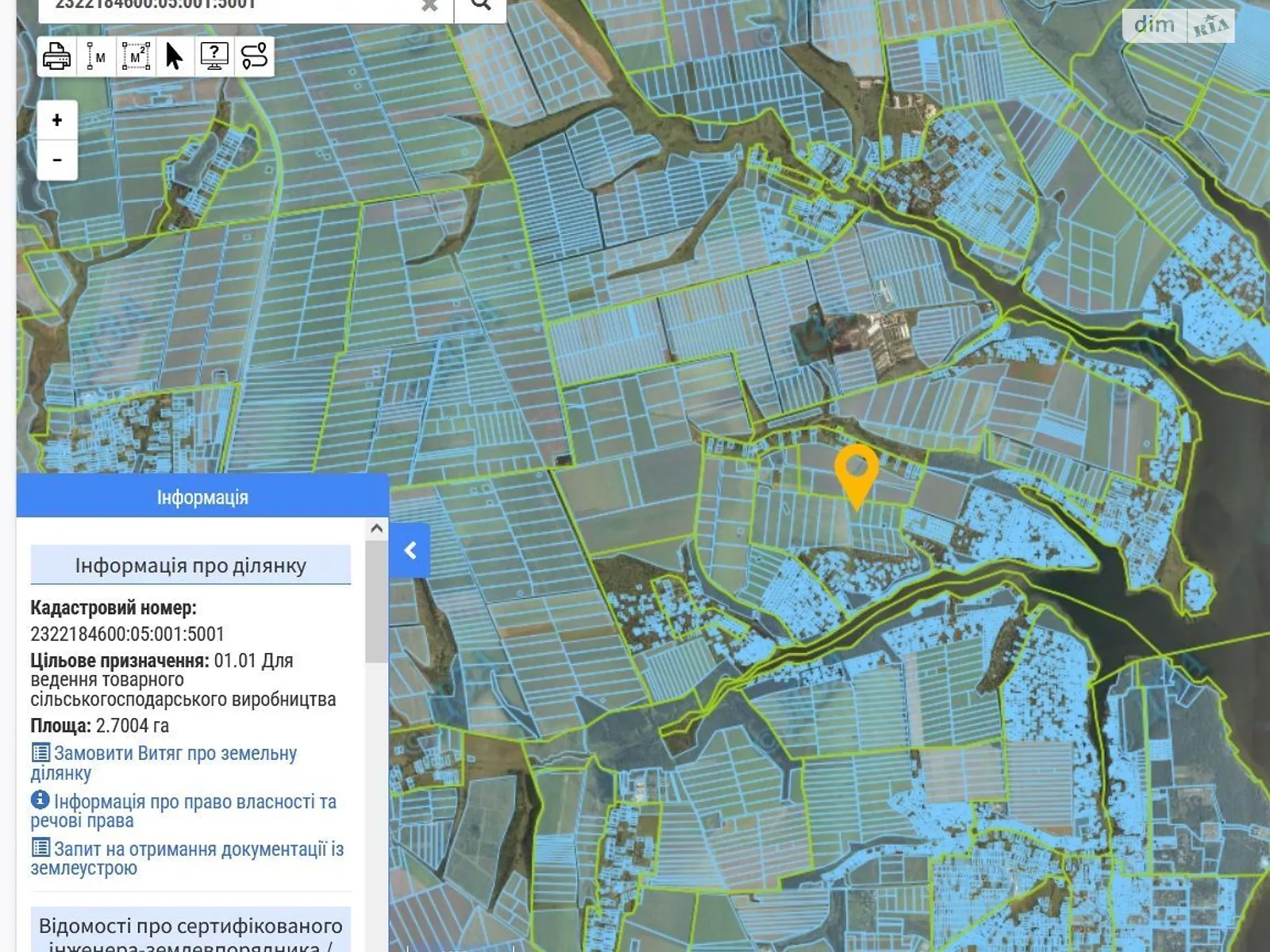Zoom out the map with minus
The image size is (1270, 952).
(x=57, y=160)
